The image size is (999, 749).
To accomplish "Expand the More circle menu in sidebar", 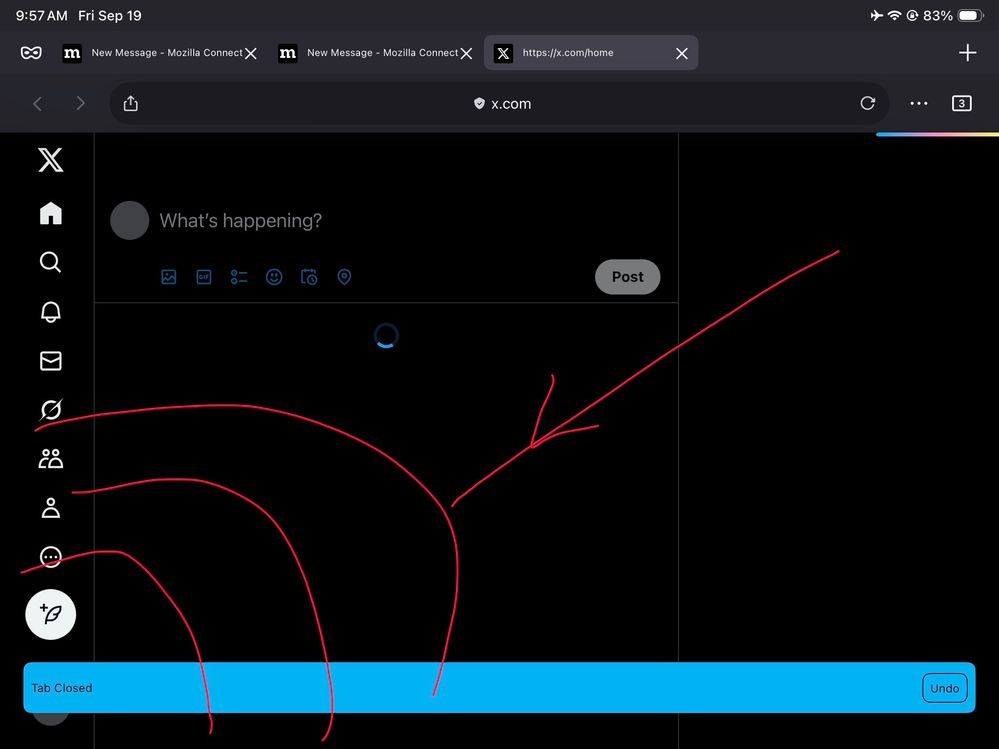I will click(x=50, y=557).
